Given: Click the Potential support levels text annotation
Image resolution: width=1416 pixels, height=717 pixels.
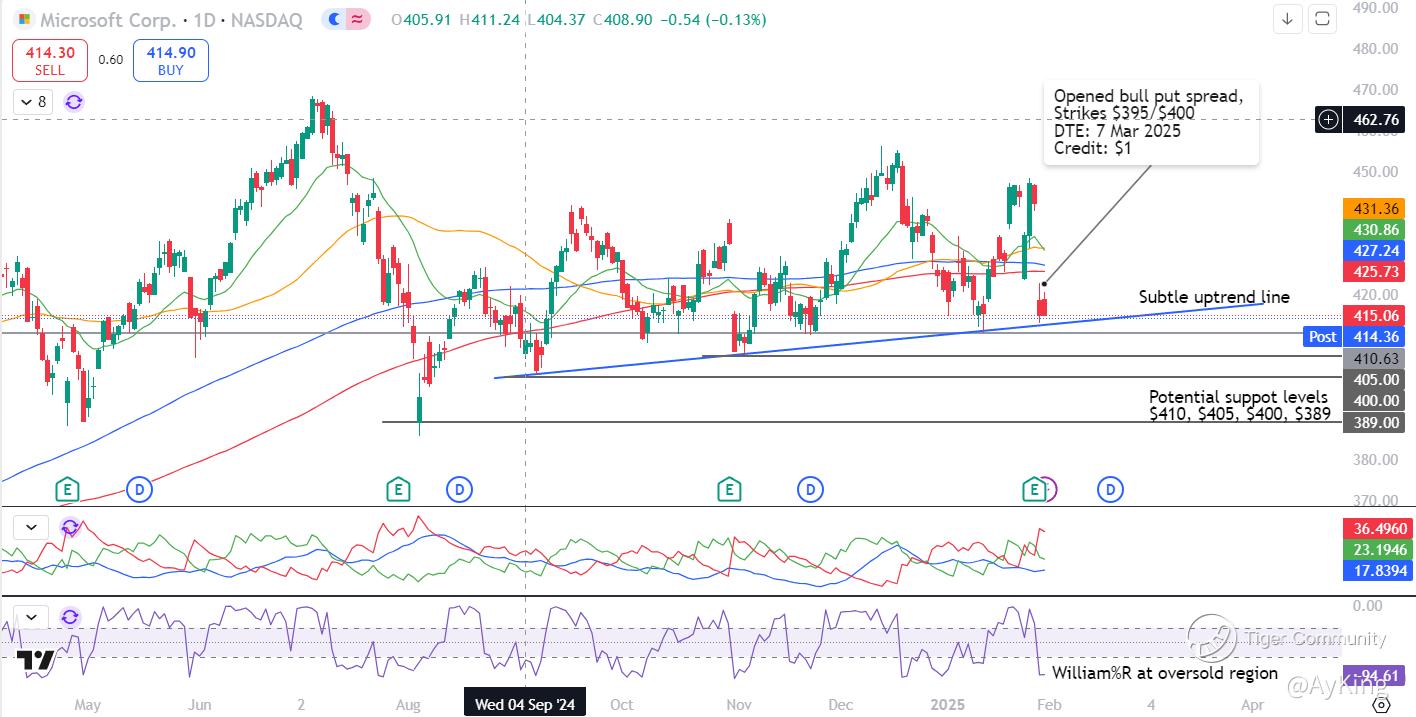Looking at the screenshot, I should (1241, 405).
